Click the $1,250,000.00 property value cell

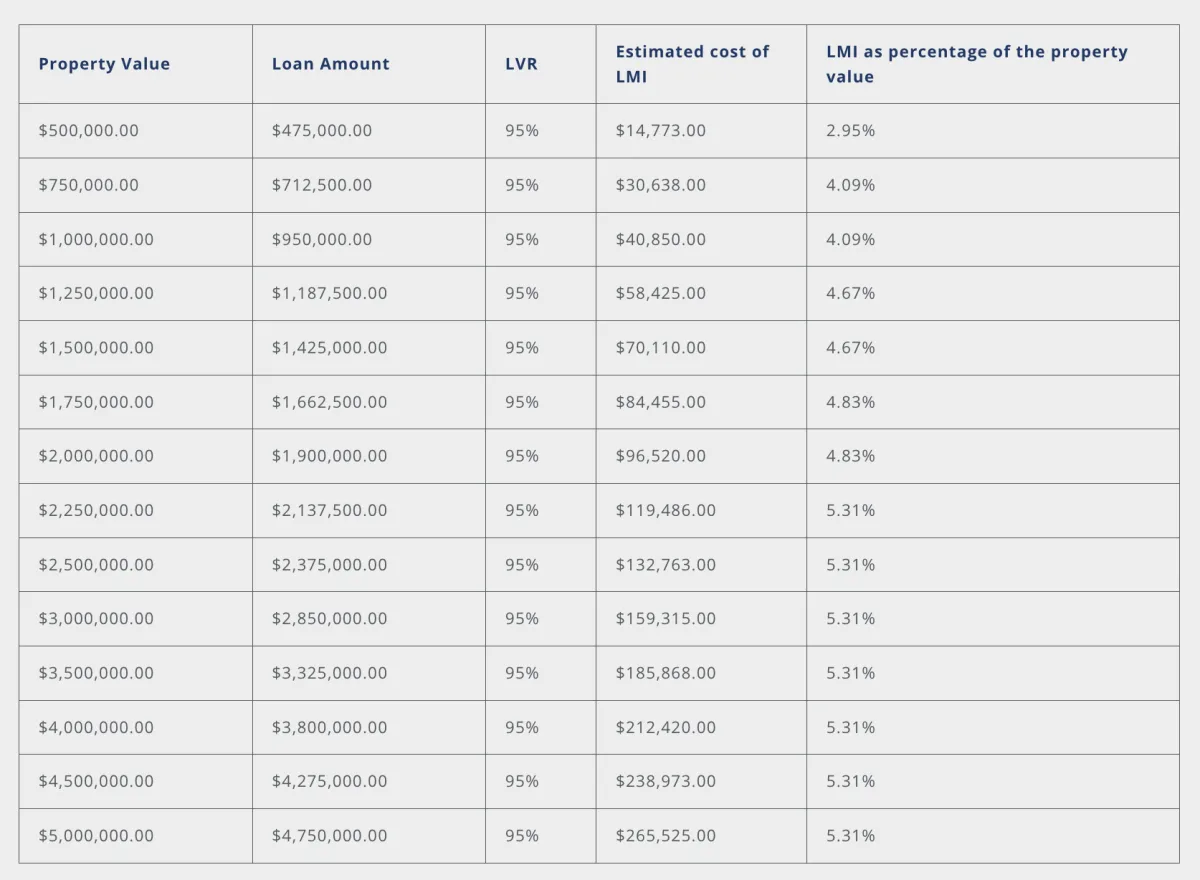(x=96, y=294)
